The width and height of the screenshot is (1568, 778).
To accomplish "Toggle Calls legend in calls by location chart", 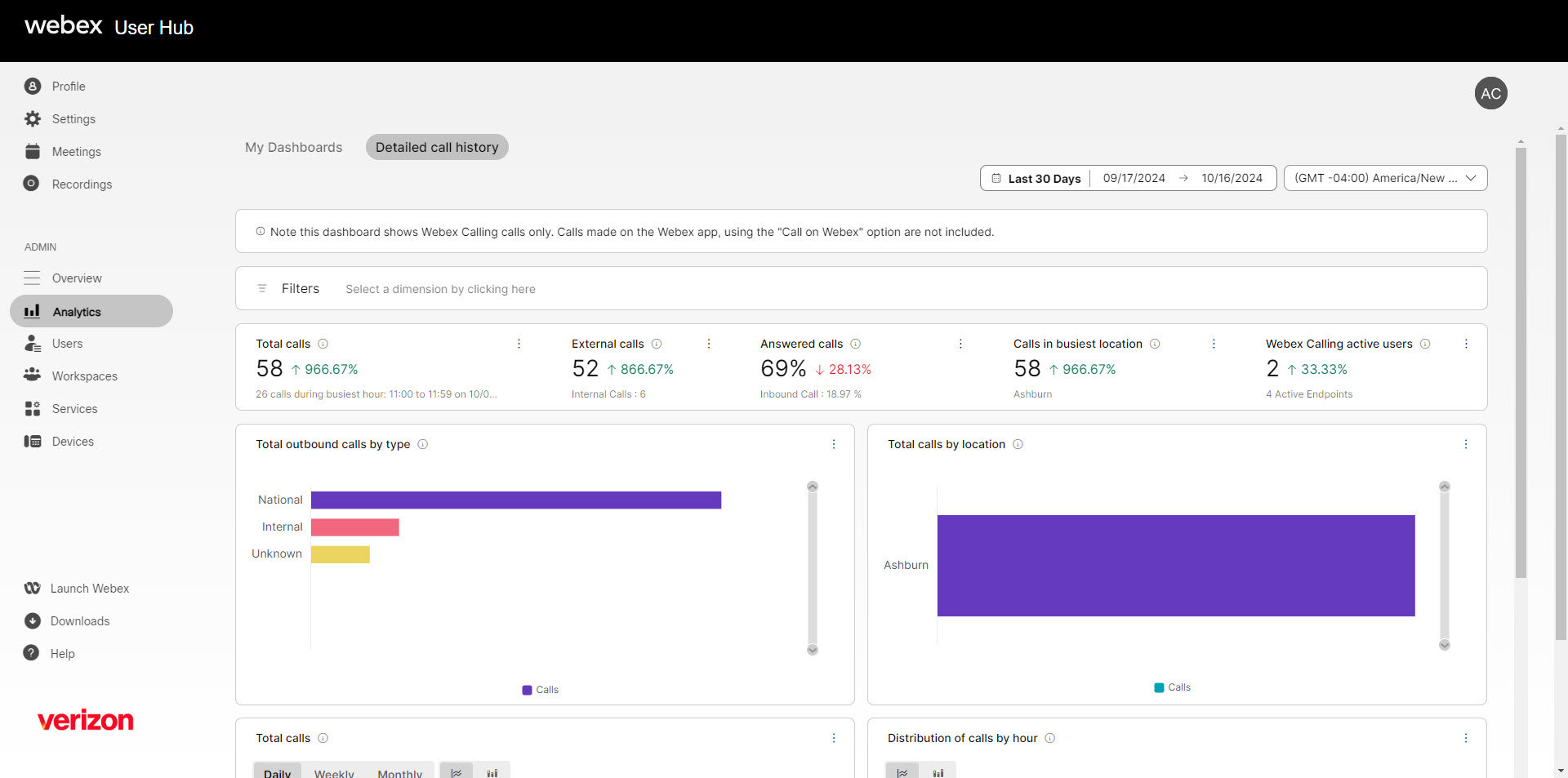I will click(x=1173, y=687).
